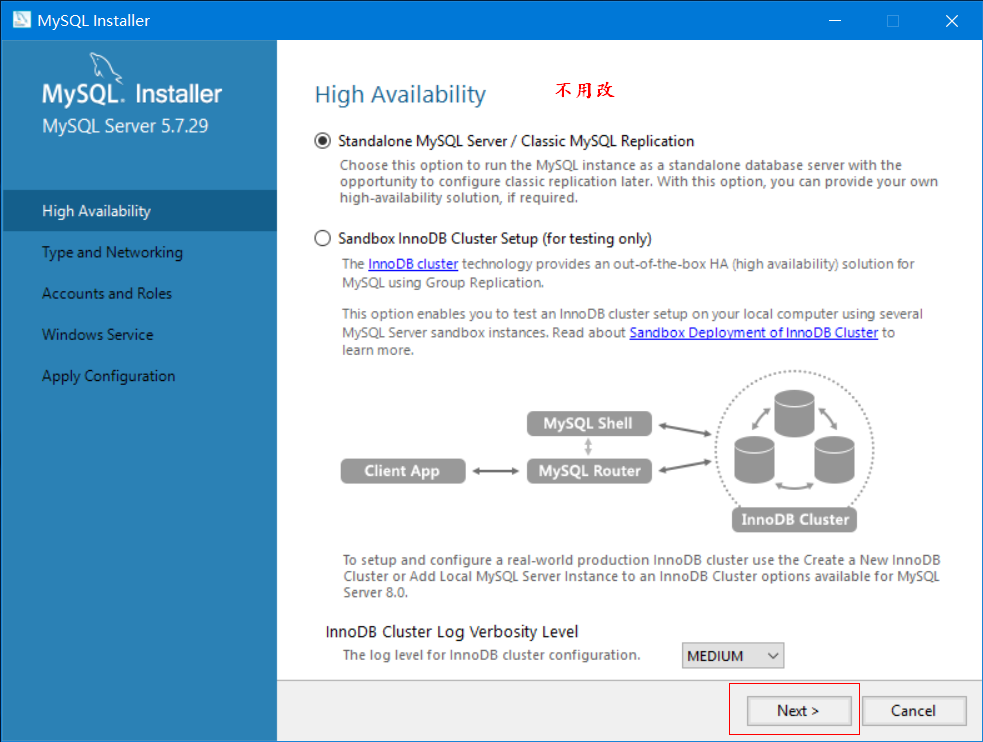
Task: Click the MySQL Router diagram box
Action: (589, 471)
